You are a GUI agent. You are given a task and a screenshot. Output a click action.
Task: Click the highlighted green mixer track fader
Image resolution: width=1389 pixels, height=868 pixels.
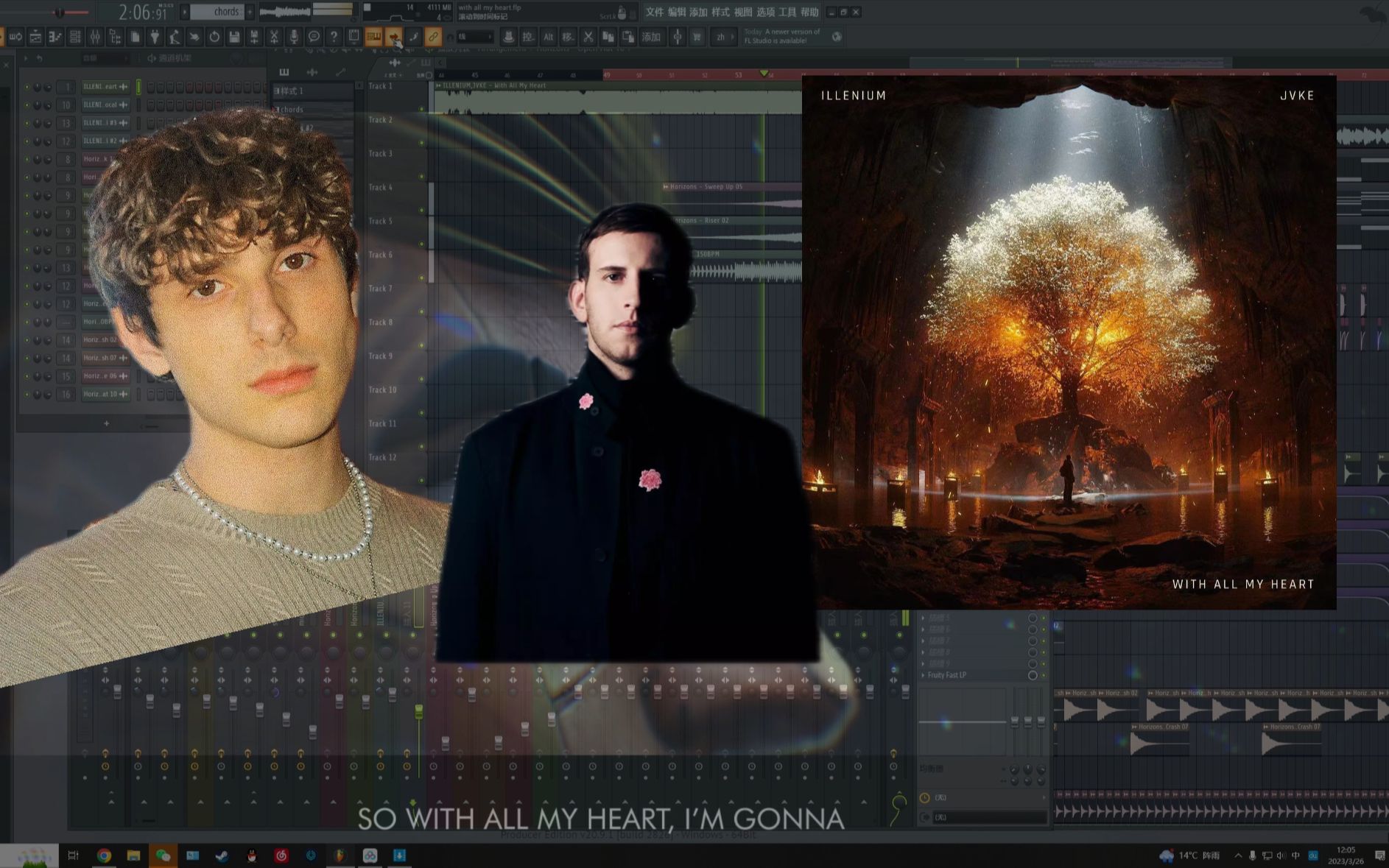[418, 710]
